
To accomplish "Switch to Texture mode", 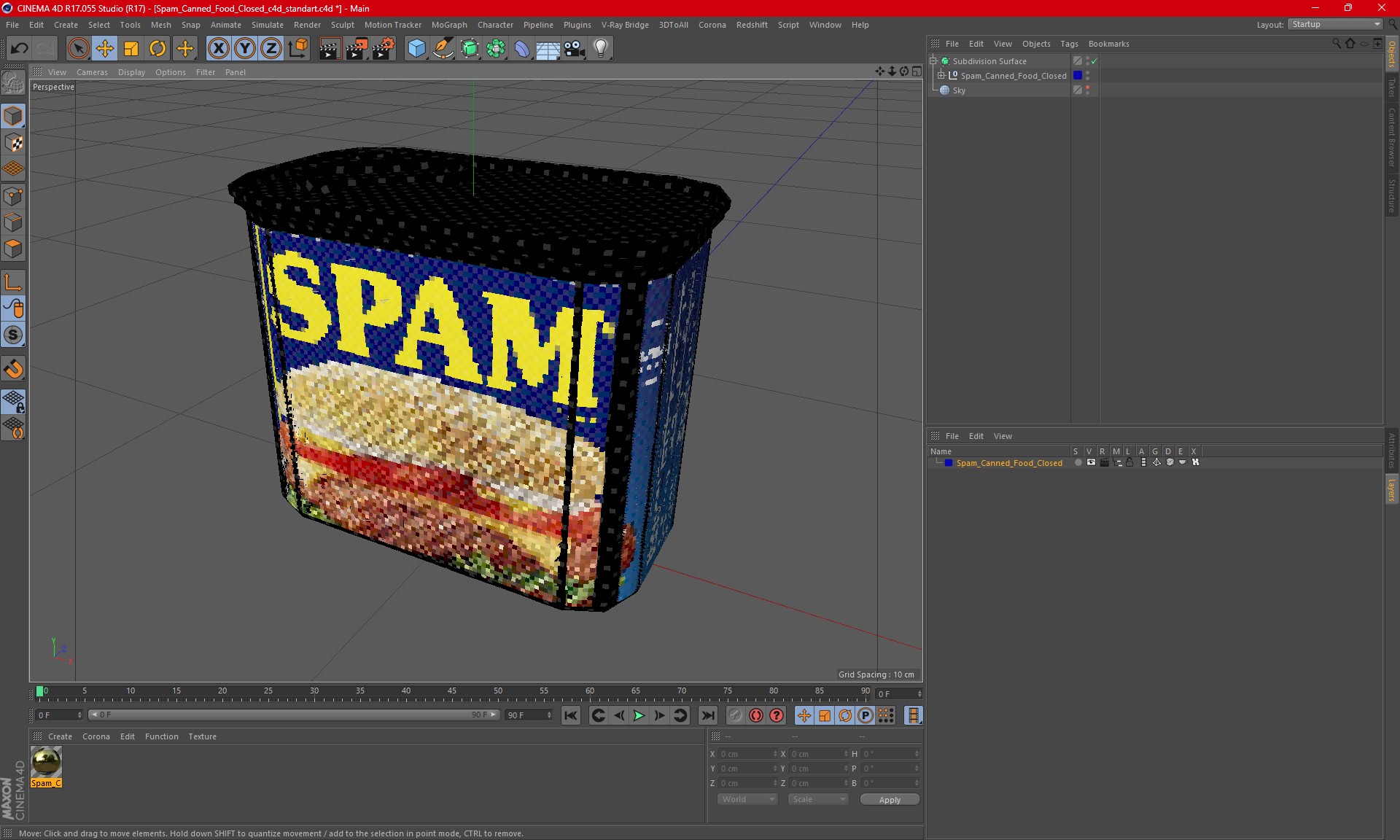I will 13,142.
